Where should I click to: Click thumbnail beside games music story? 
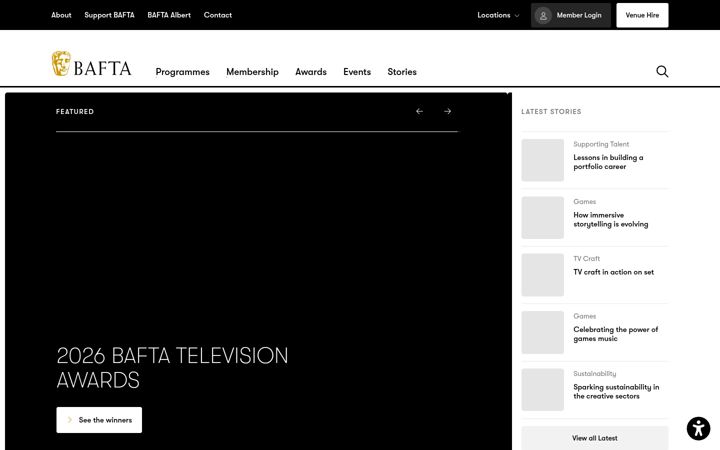click(x=542, y=332)
